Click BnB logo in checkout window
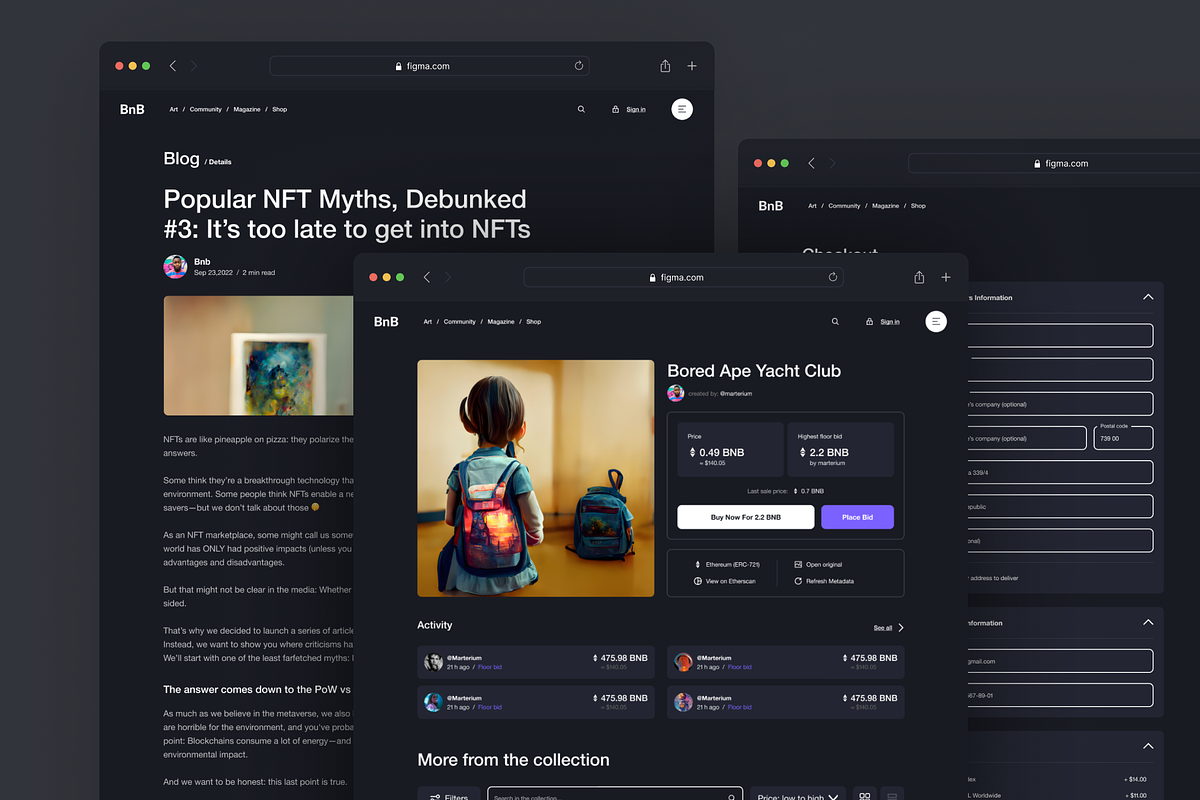Image resolution: width=1200 pixels, height=800 pixels. pyautogui.click(x=771, y=206)
